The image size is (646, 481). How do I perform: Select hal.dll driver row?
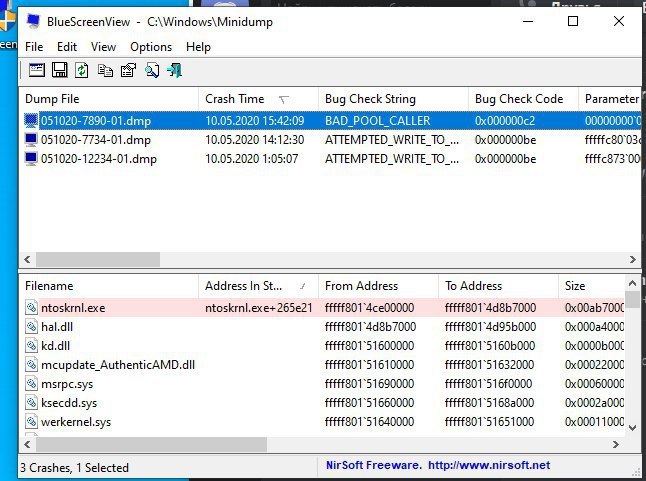(321, 327)
